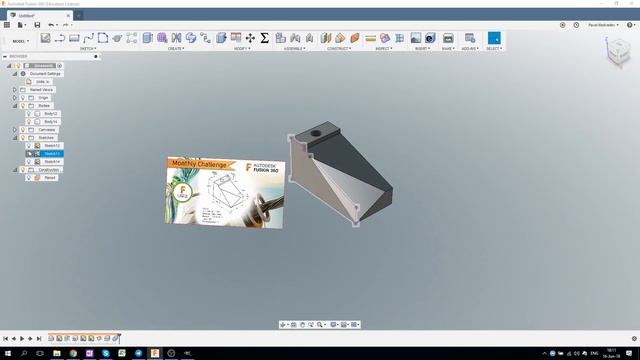640x360 pixels.
Task: Activate the blue Select tool
Action: point(494,38)
